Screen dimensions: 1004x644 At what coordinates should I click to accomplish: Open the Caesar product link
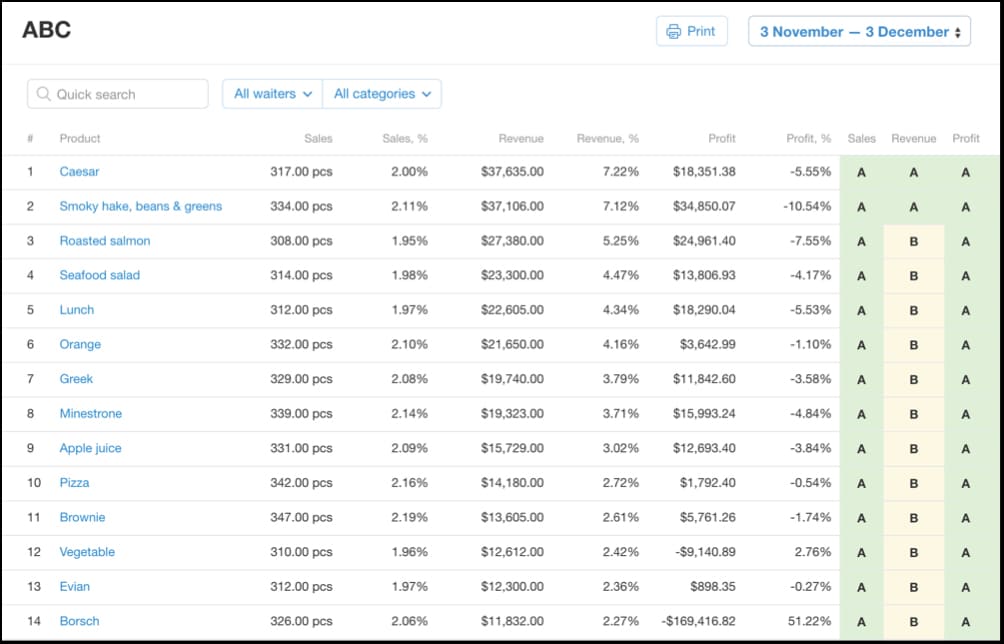(79, 172)
